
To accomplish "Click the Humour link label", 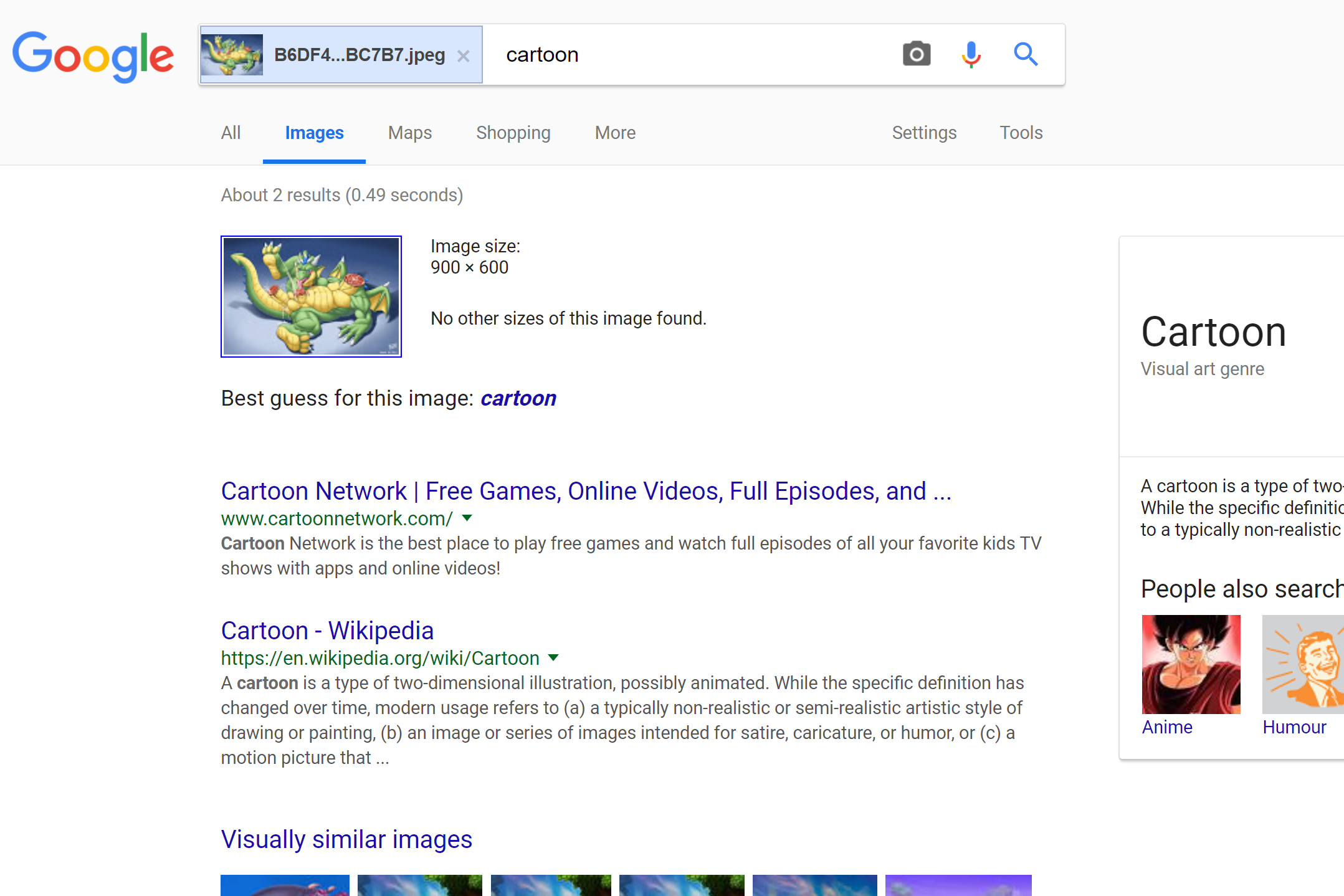I will [1294, 727].
